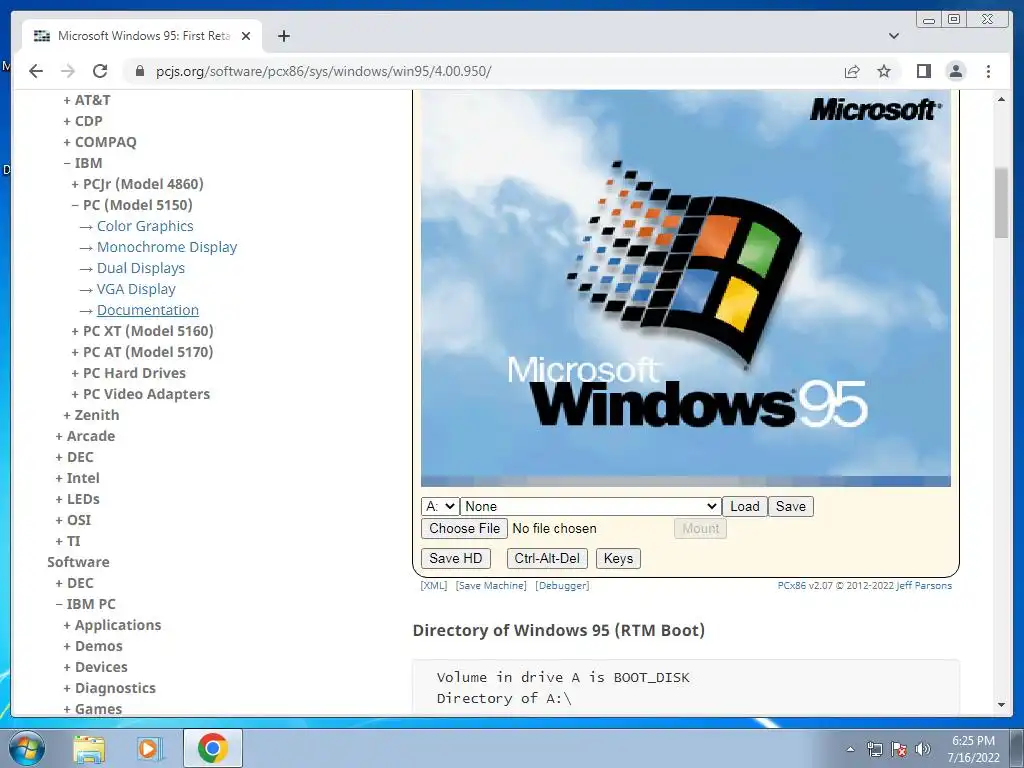Close the Microsoft Windows 95 tab
Screen dimensions: 1024x768
click(246, 36)
